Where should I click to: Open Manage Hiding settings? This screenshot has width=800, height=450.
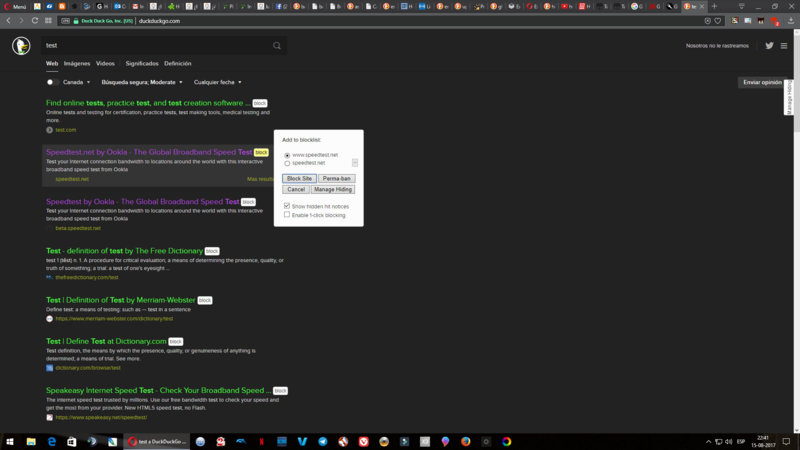tap(333, 189)
